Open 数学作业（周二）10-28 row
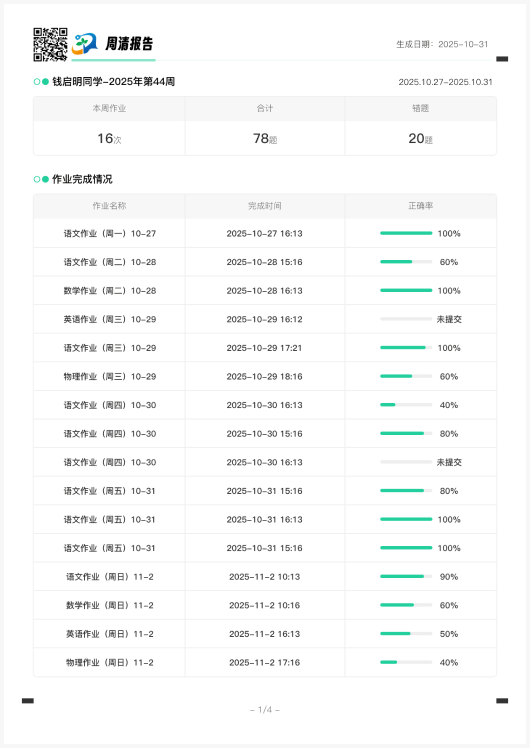 tap(265, 291)
